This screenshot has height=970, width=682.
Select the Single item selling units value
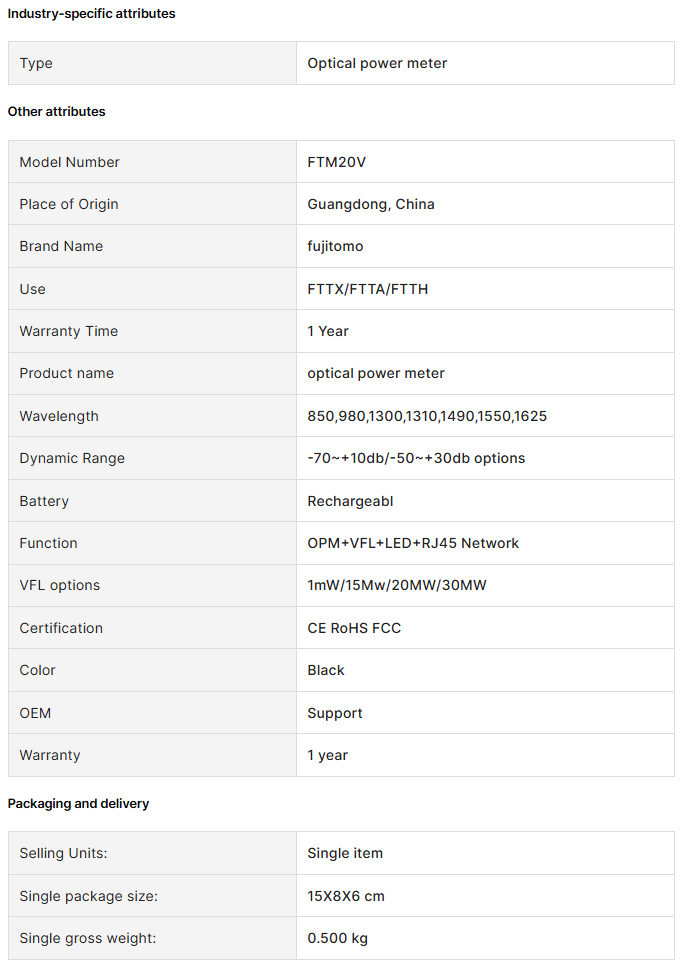345,853
